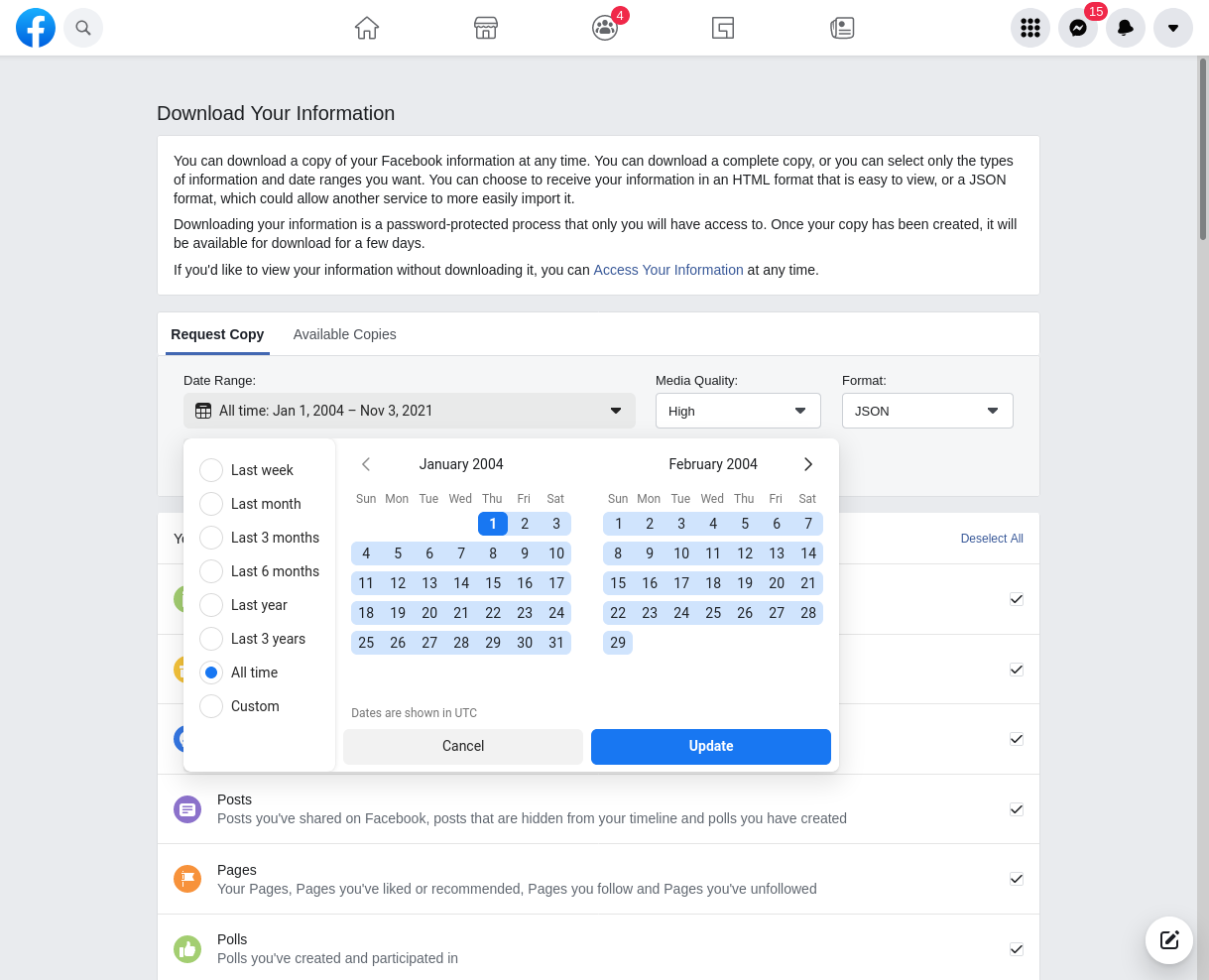Open the account dropdown arrow in top bar
The height and width of the screenshot is (980, 1209).
1173,28
